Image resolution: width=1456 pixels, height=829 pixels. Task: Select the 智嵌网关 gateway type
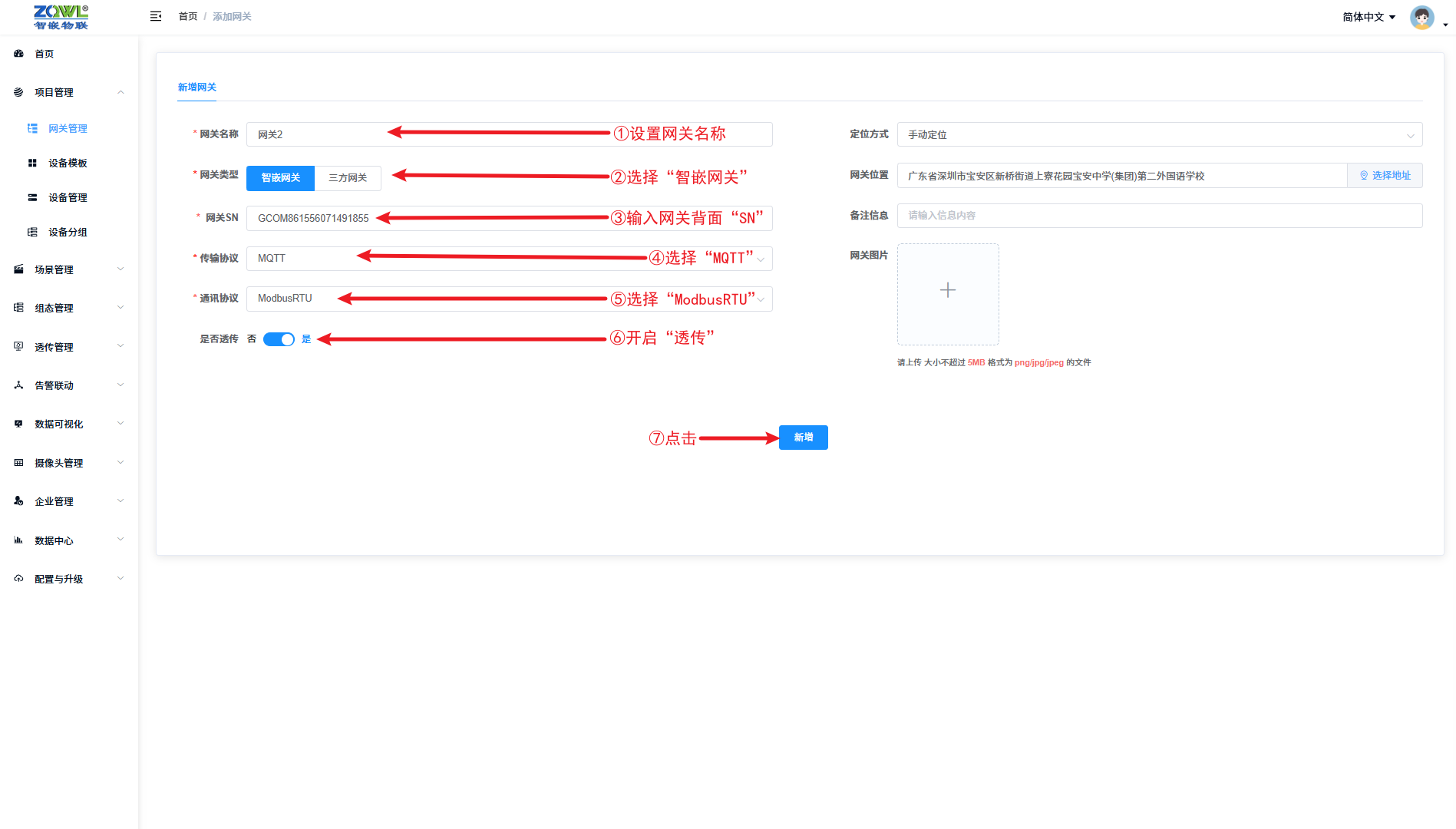[x=280, y=178]
